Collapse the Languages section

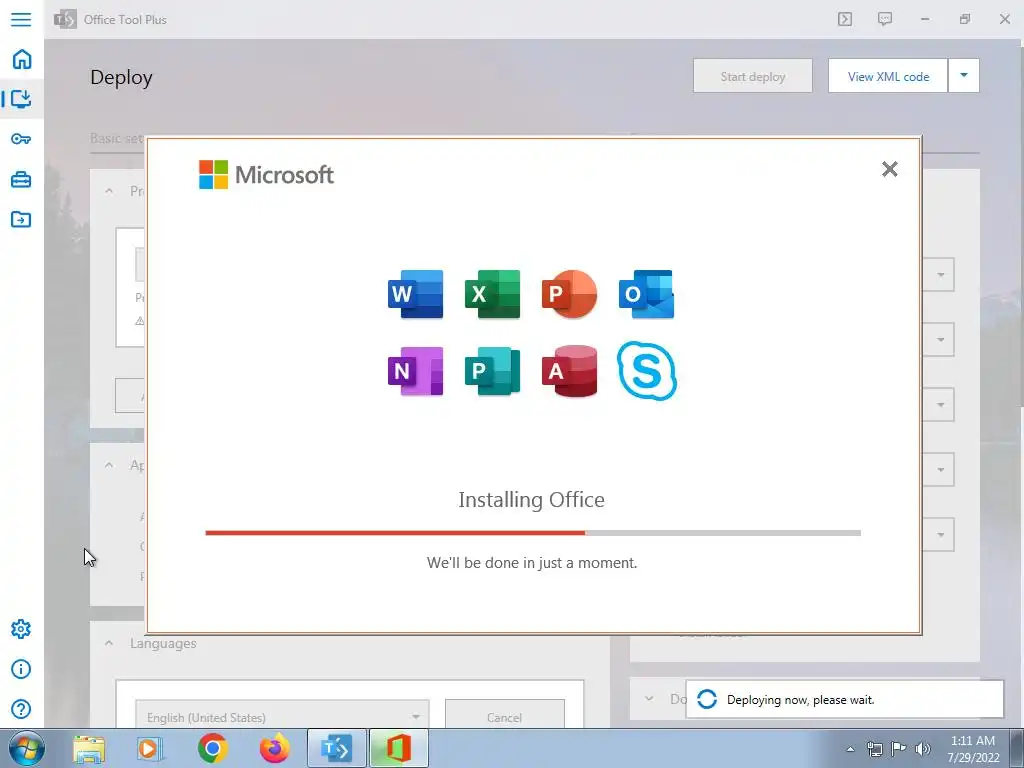(x=109, y=643)
